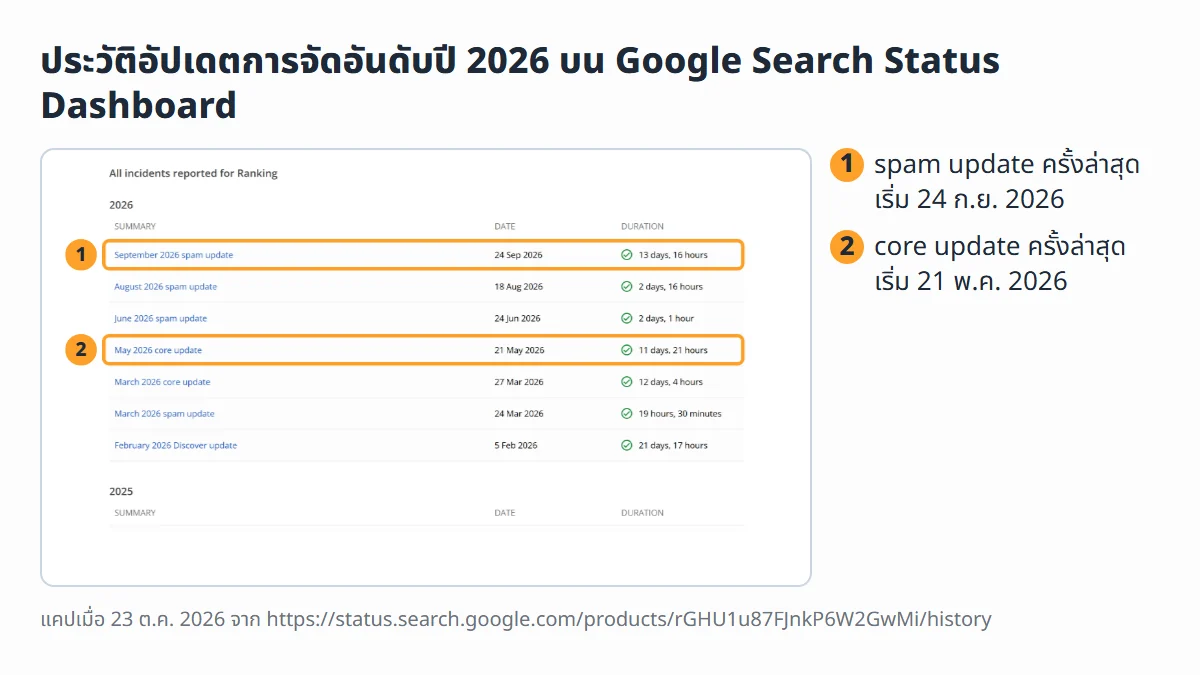Click green check icon beside 21 days, 17 hours
This screenshot has height=675, width=1200.
click(627, 446)
